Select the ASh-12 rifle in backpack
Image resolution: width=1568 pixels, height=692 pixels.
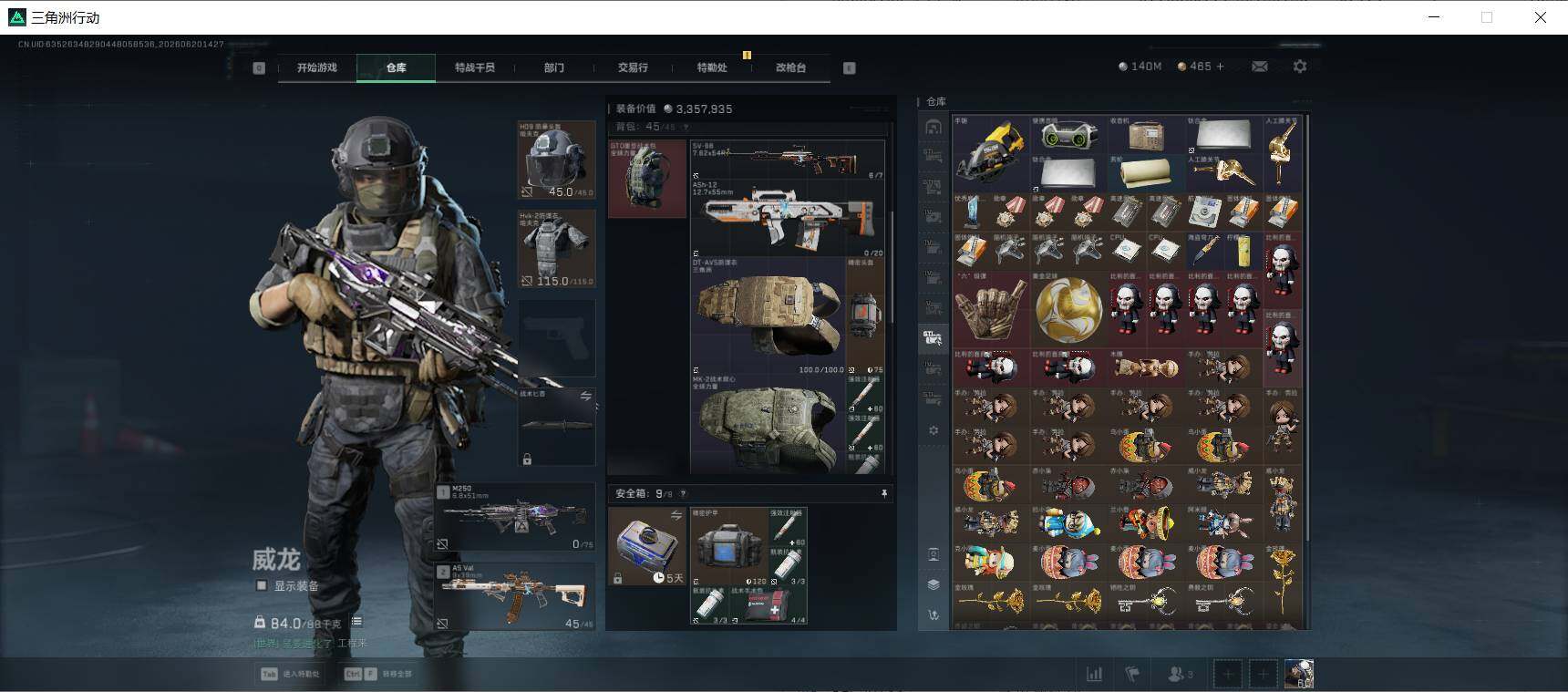pos(787,218)
